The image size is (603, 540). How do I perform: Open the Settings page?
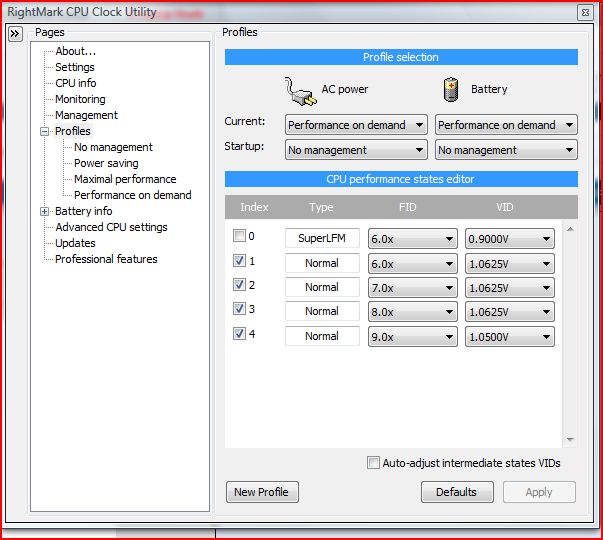pos(75,67)
